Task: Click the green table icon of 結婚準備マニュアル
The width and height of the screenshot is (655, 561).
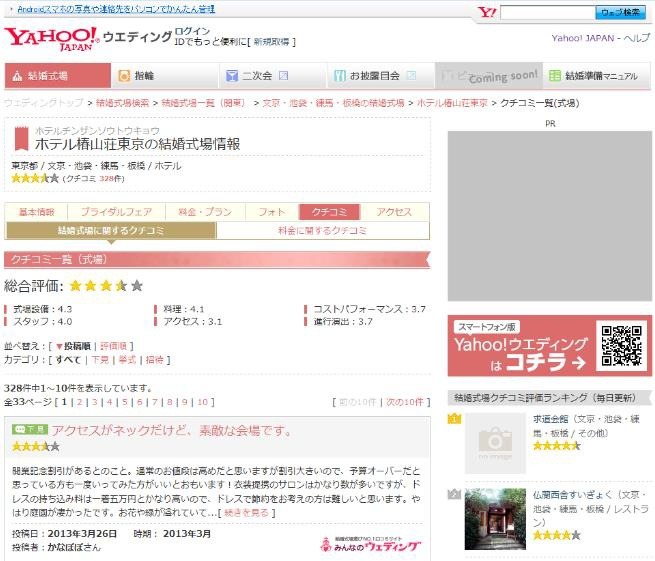Action: (x=555, y=76)
